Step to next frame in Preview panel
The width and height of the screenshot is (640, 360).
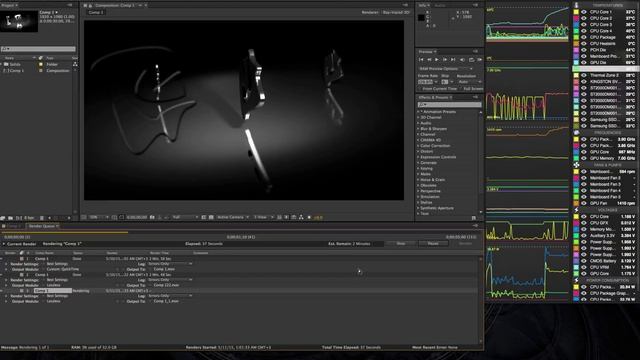[445, 60]
